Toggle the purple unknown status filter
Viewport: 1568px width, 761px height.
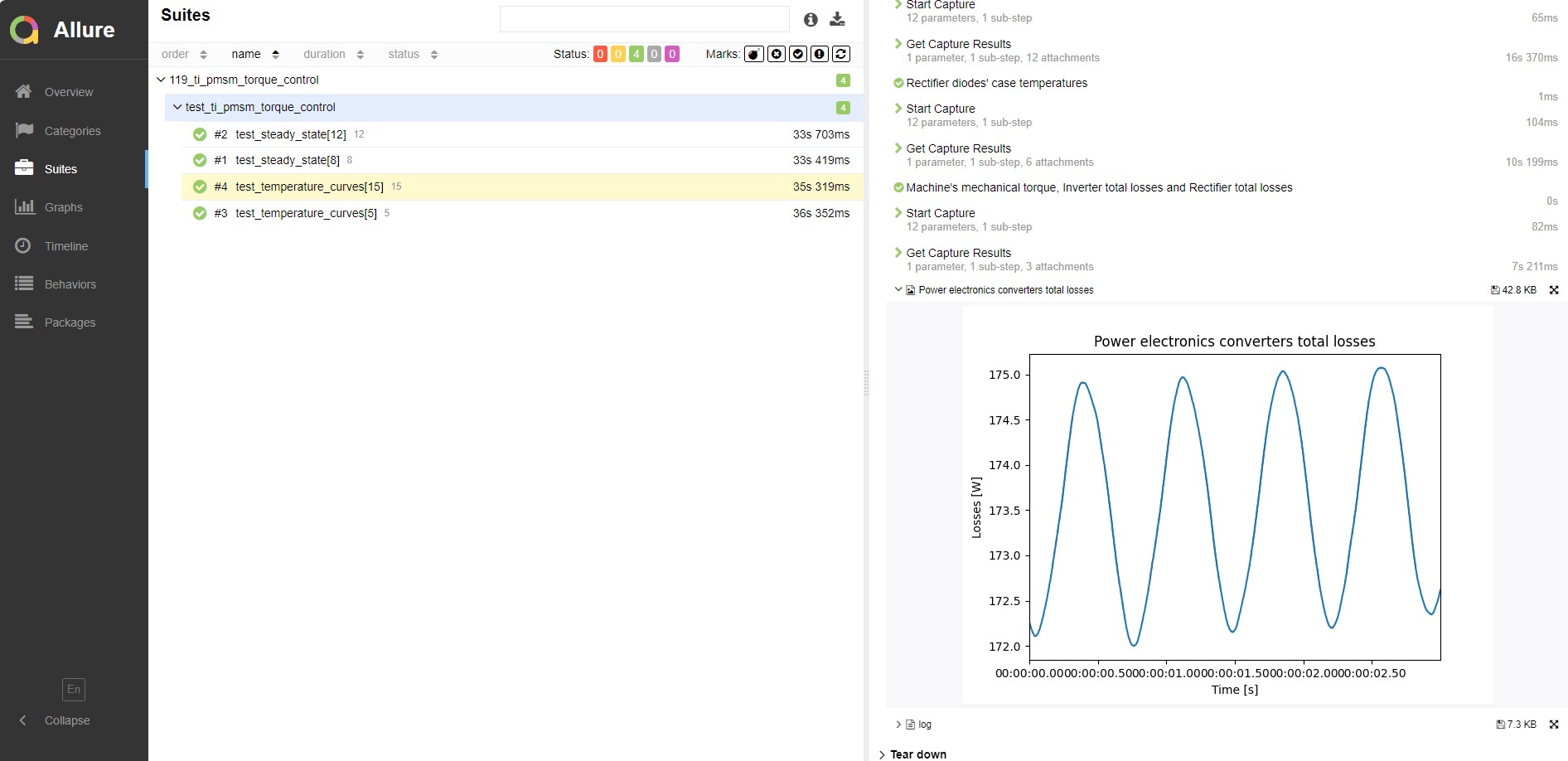(x=672, y=54)
